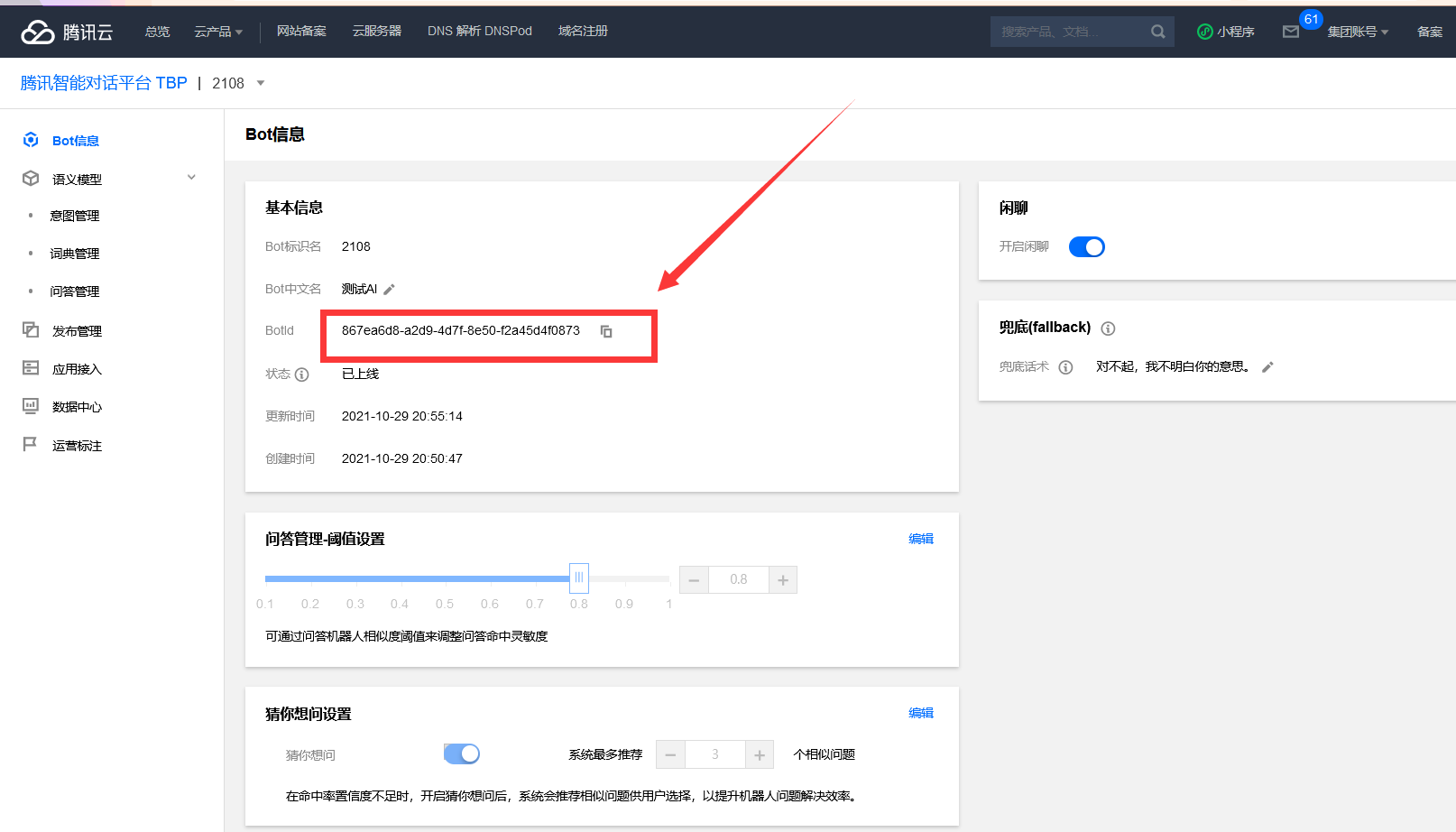Edit Bot中文名 with pencil icon
This screenshot has width=1456, height=832.
point(389,290)
